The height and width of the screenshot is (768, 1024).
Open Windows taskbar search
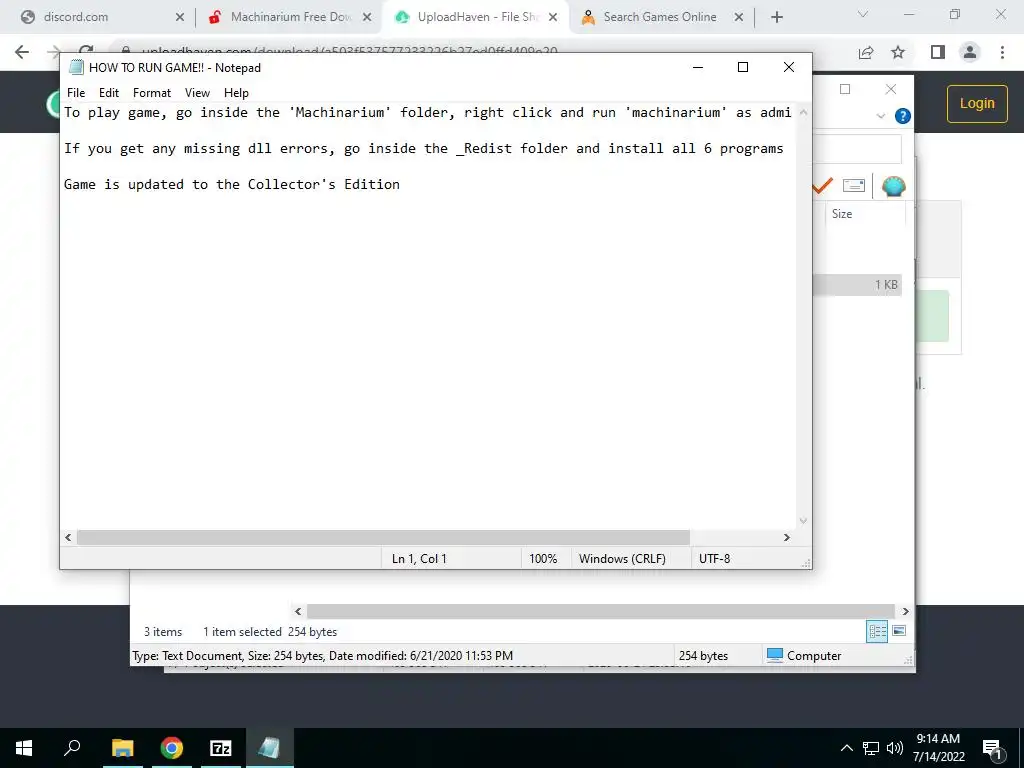72,748
